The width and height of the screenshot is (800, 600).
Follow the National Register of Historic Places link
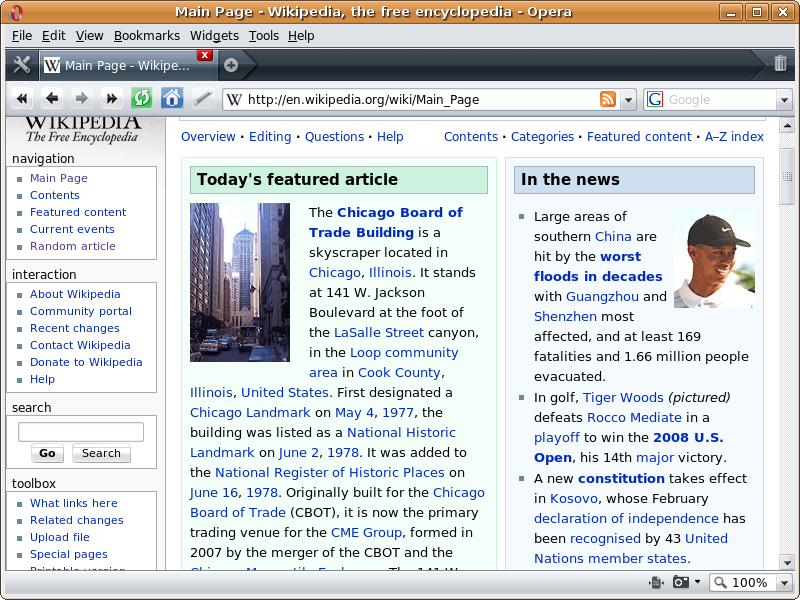330,472
